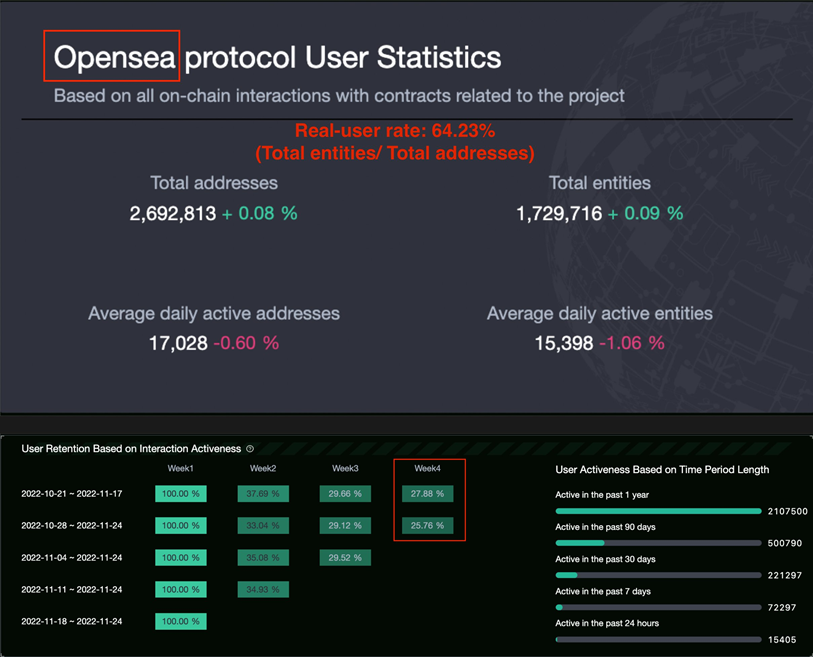Screen dimensions: 813x657
Task: Click the Week4 column header
Action: click(427, 468)
